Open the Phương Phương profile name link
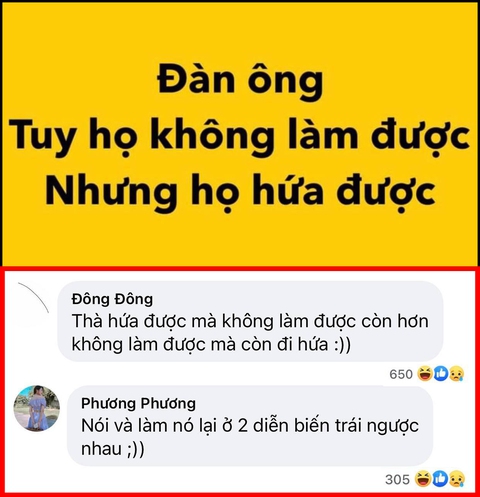The width and height of the screenshot is (480, 497). [138, 403]
